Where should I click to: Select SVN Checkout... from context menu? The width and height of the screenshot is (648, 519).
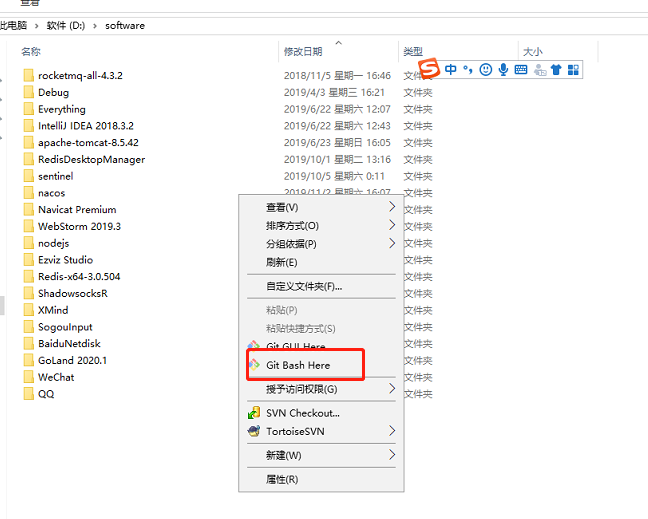pyautogui.click(x=302, y=412)
